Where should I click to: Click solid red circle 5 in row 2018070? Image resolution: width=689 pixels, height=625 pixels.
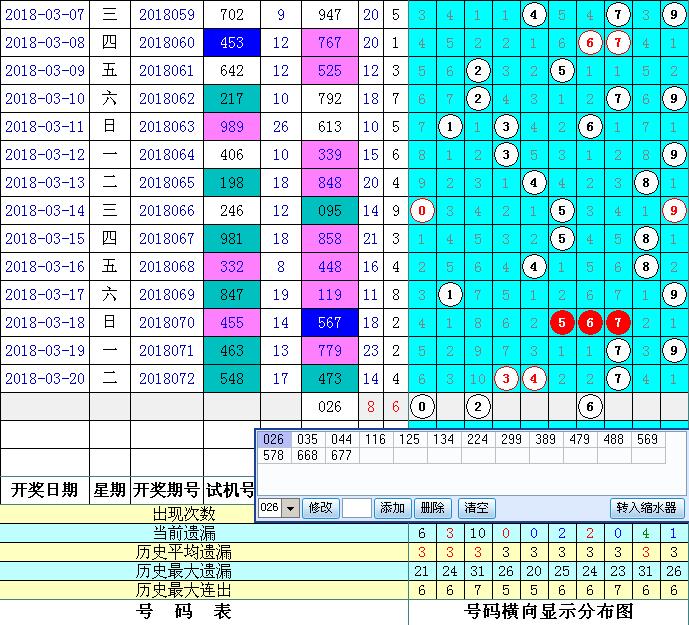pos(563,323)
